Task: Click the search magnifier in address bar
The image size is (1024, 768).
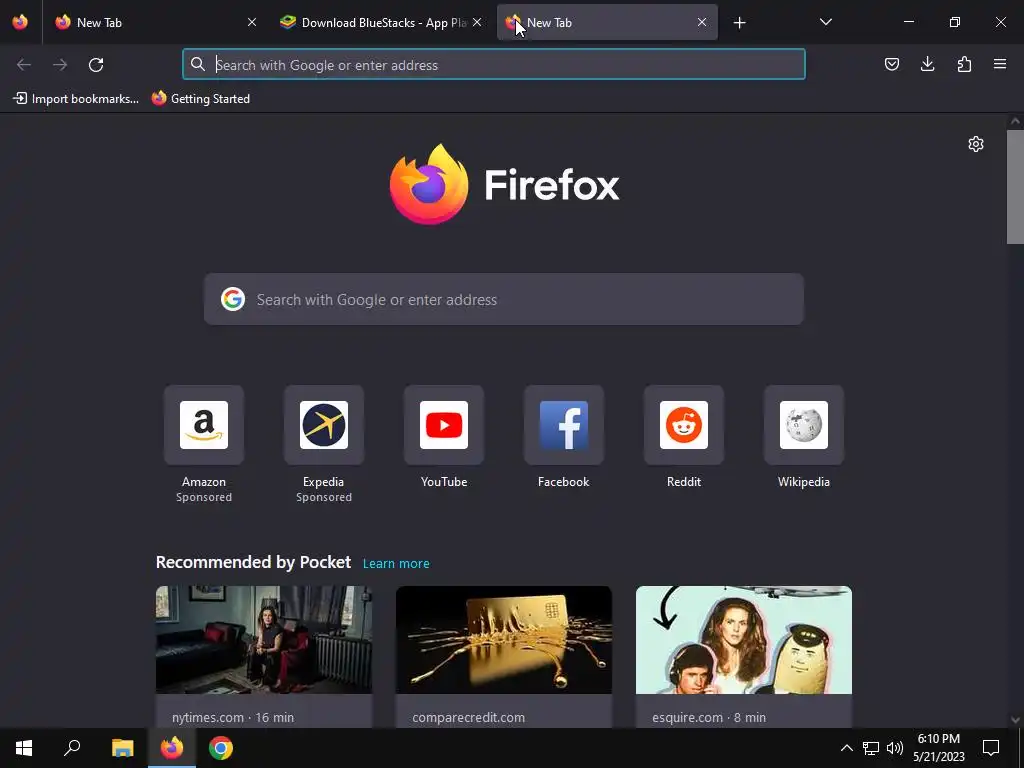Action: [x=197, y=64]
